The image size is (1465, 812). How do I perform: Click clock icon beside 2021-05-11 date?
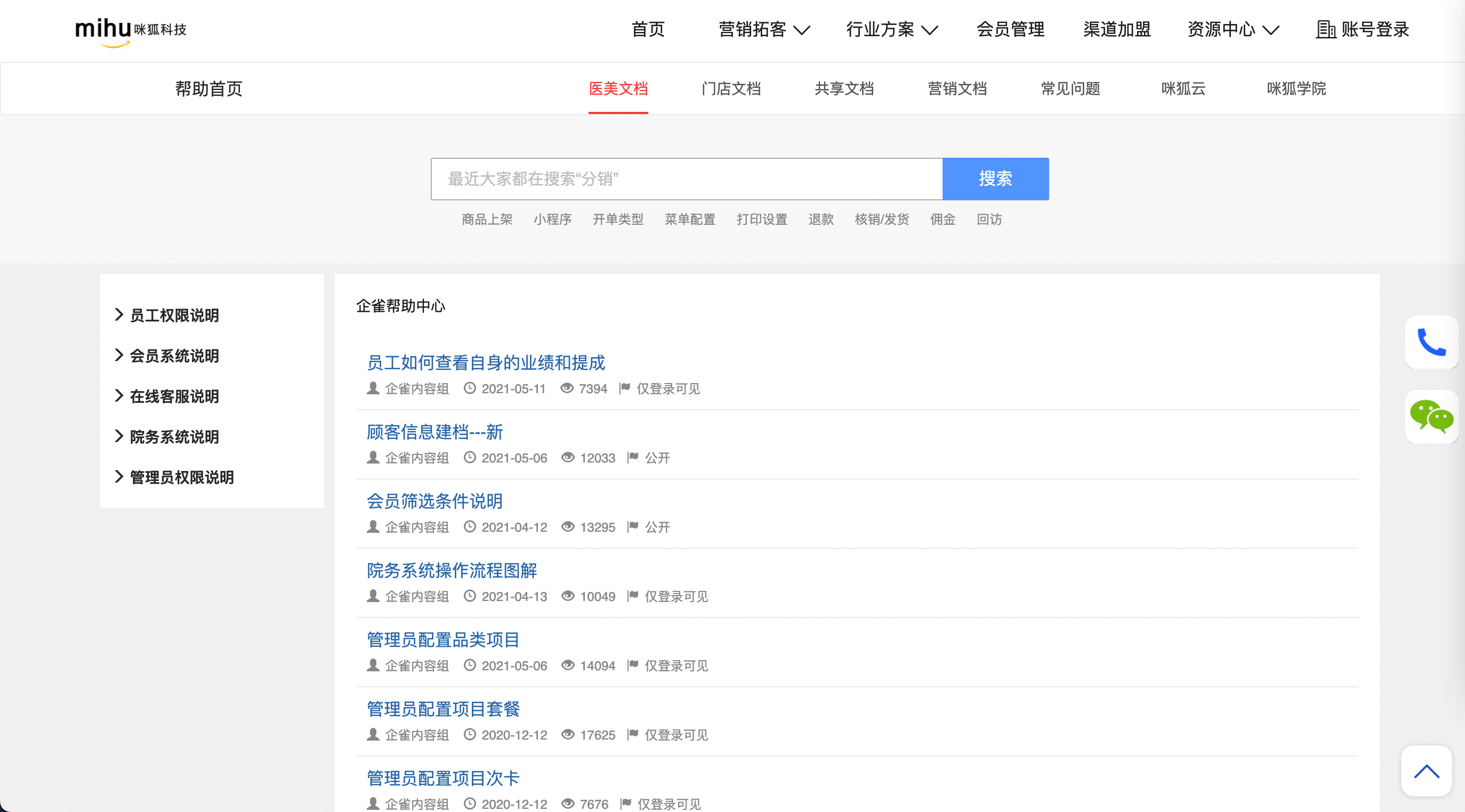coord(469,388)
